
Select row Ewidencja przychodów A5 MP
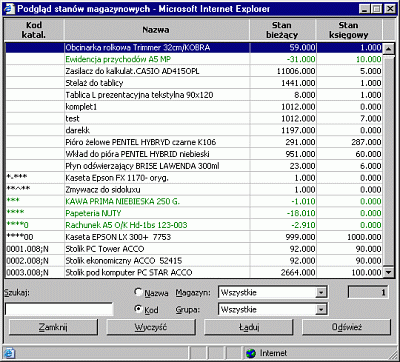pos(194,59)
